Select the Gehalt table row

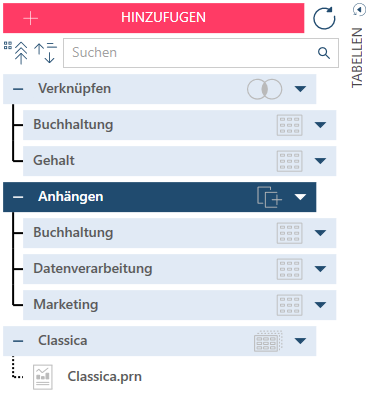179,161
